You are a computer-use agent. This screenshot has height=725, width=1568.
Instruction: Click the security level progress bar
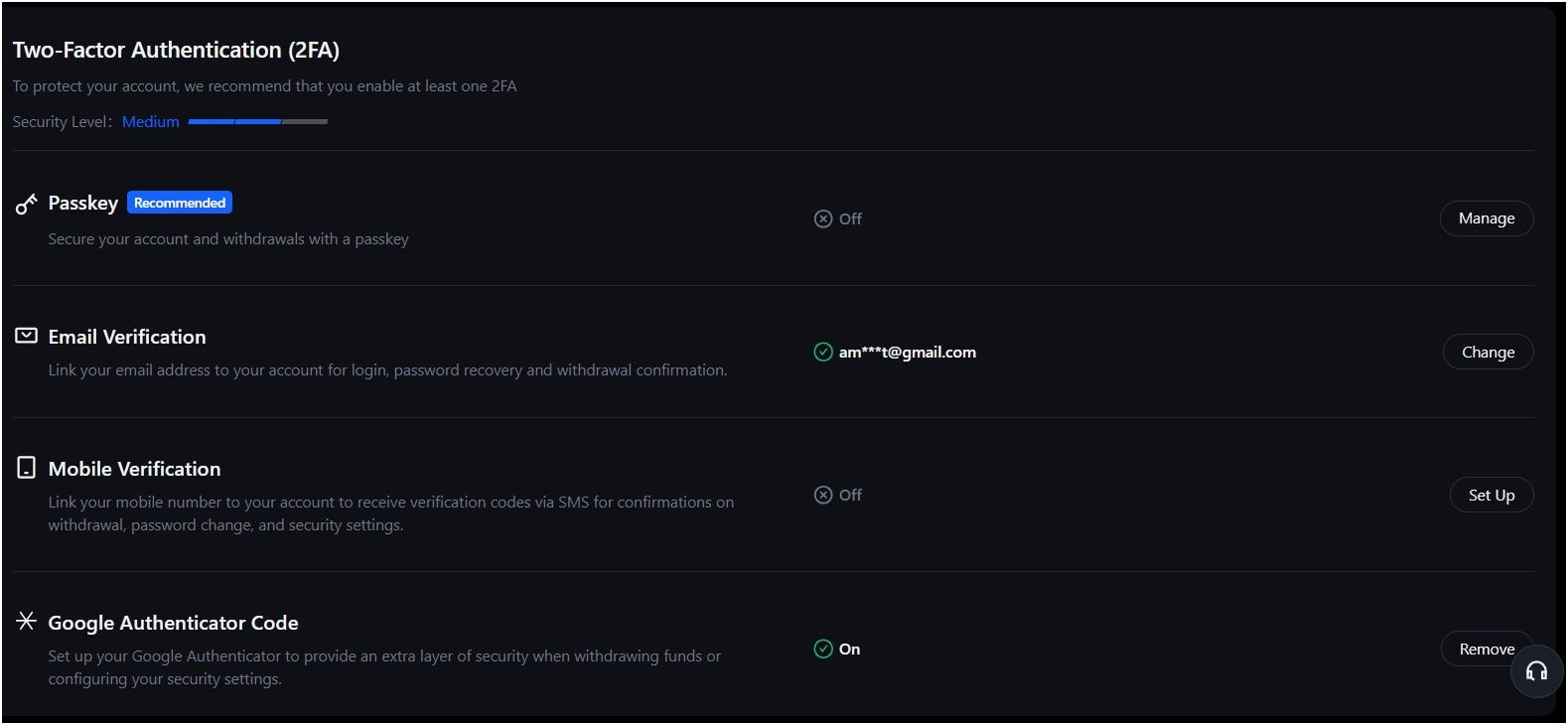coord(258,122)
